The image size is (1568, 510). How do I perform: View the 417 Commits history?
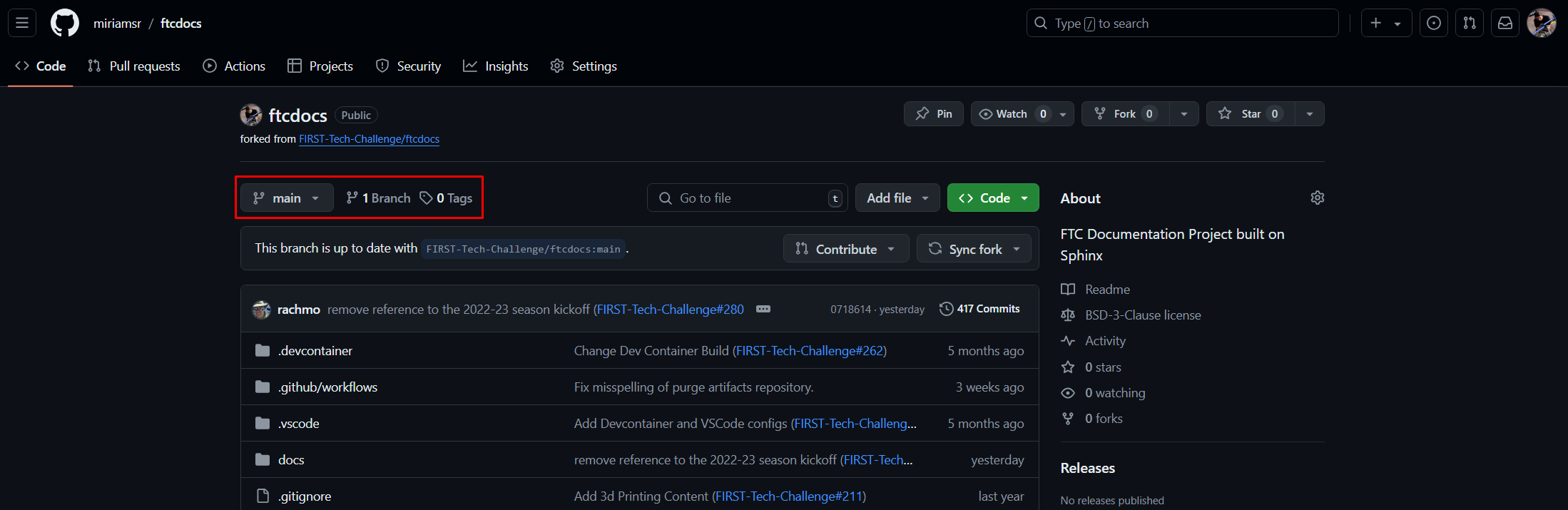tap(979, 309)
